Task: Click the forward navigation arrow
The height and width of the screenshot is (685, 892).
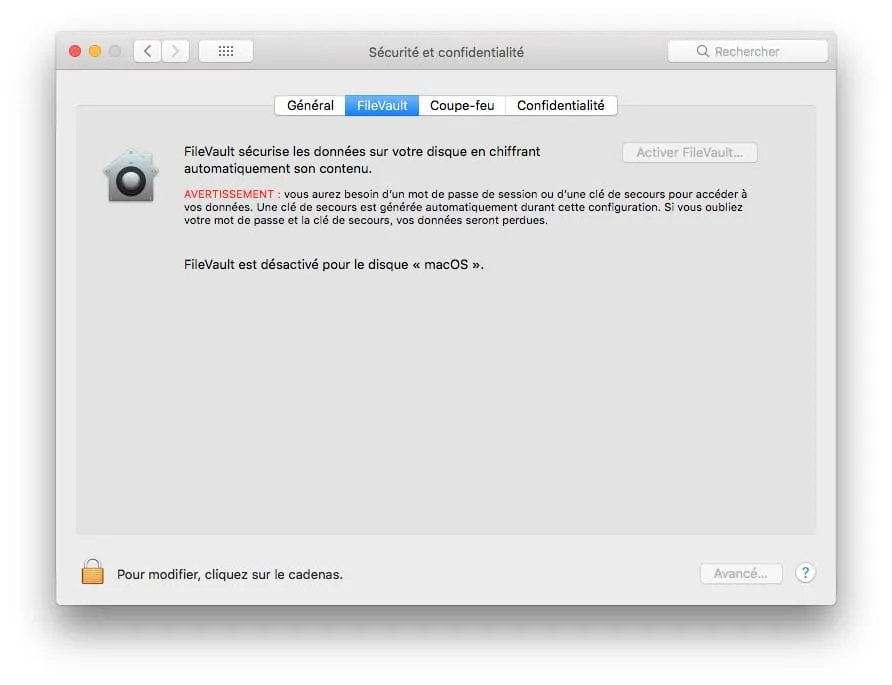Action: 175,50
